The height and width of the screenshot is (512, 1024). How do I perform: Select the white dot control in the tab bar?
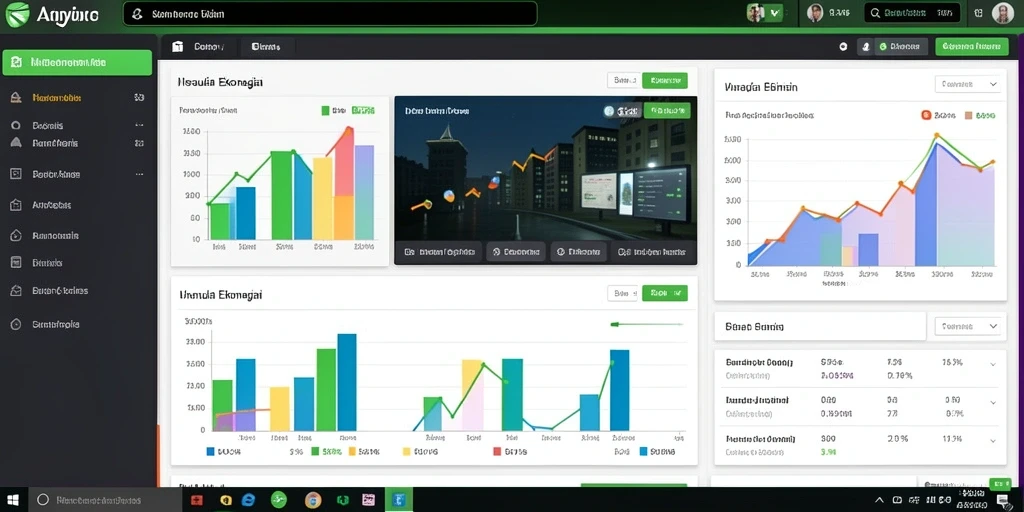tap(843, 47)
